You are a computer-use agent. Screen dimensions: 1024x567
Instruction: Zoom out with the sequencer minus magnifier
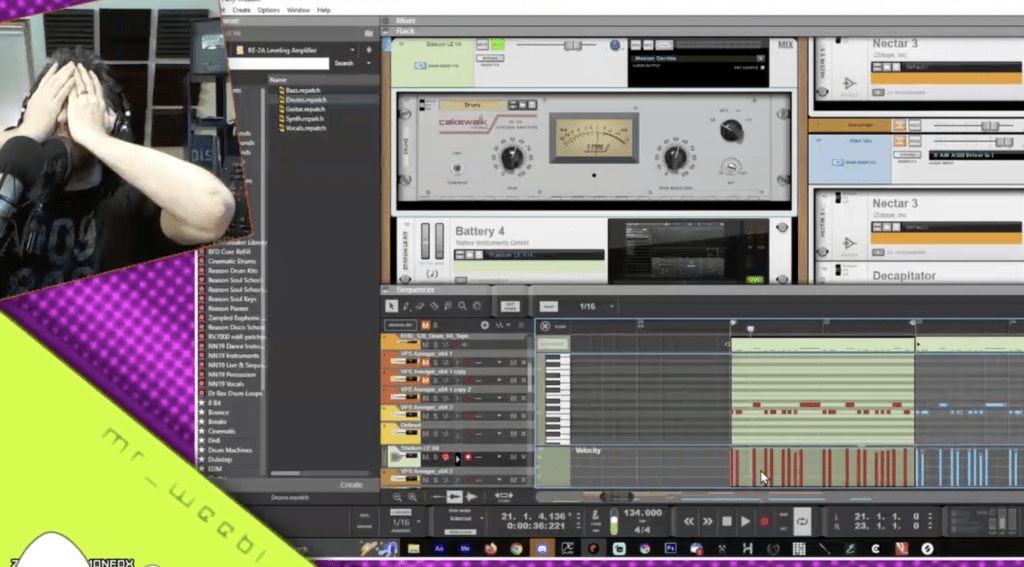[397, 497]
